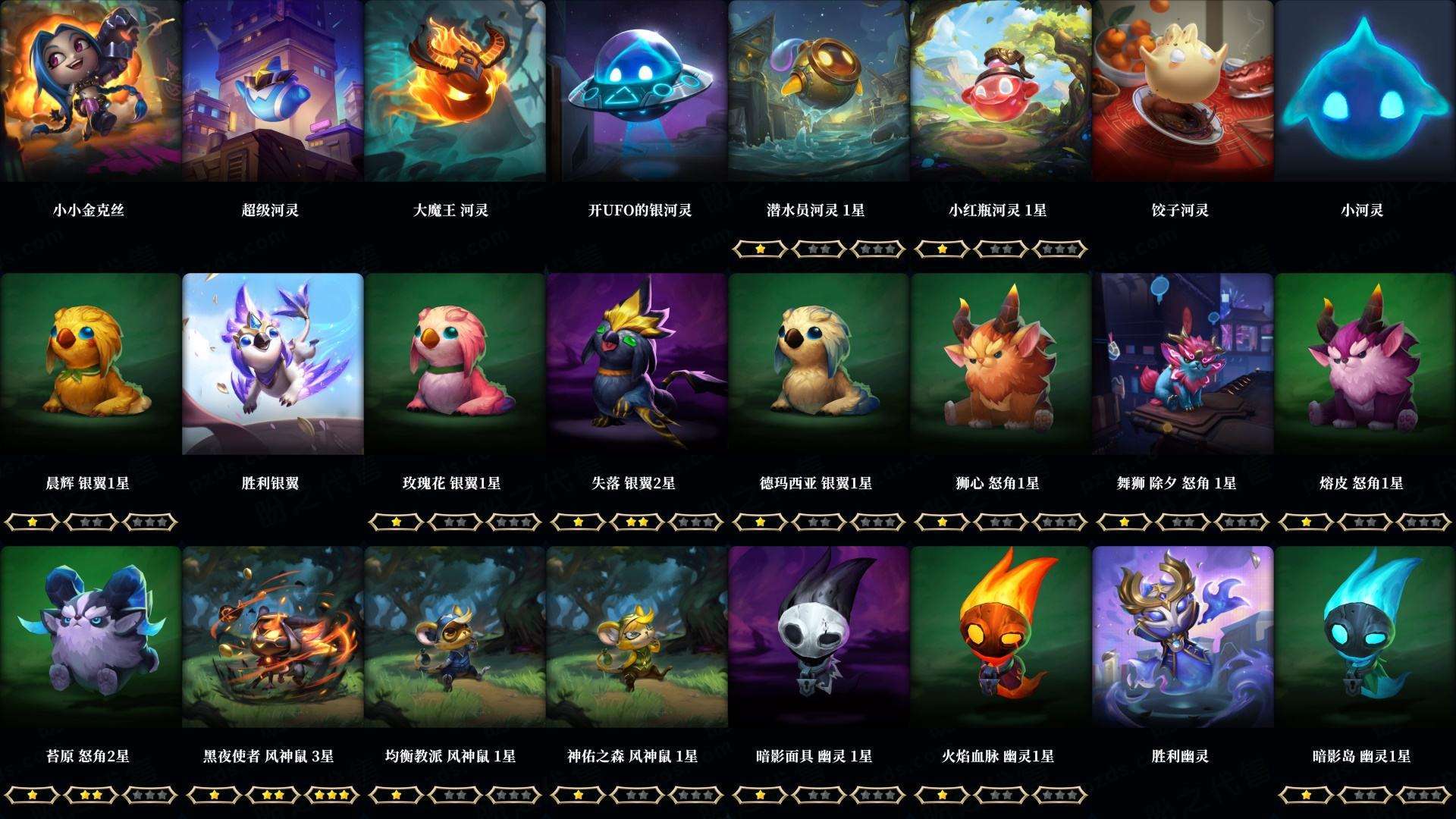Select two-star tier under 晨辉 银翼
Viewport: 1456px width, 819px height.
pos(91,522)
